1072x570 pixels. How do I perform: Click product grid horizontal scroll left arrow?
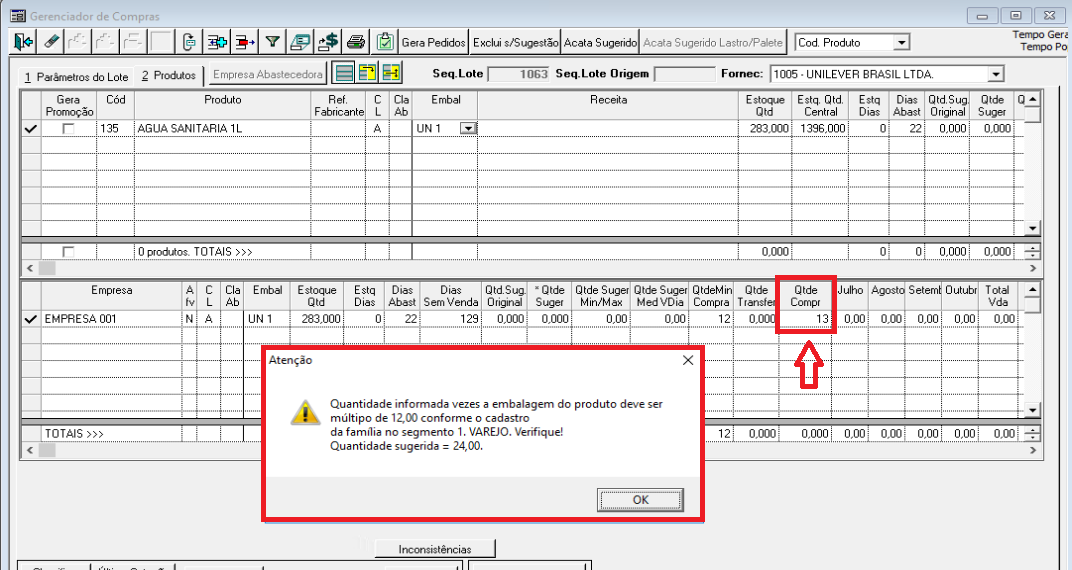coord(29,268)
